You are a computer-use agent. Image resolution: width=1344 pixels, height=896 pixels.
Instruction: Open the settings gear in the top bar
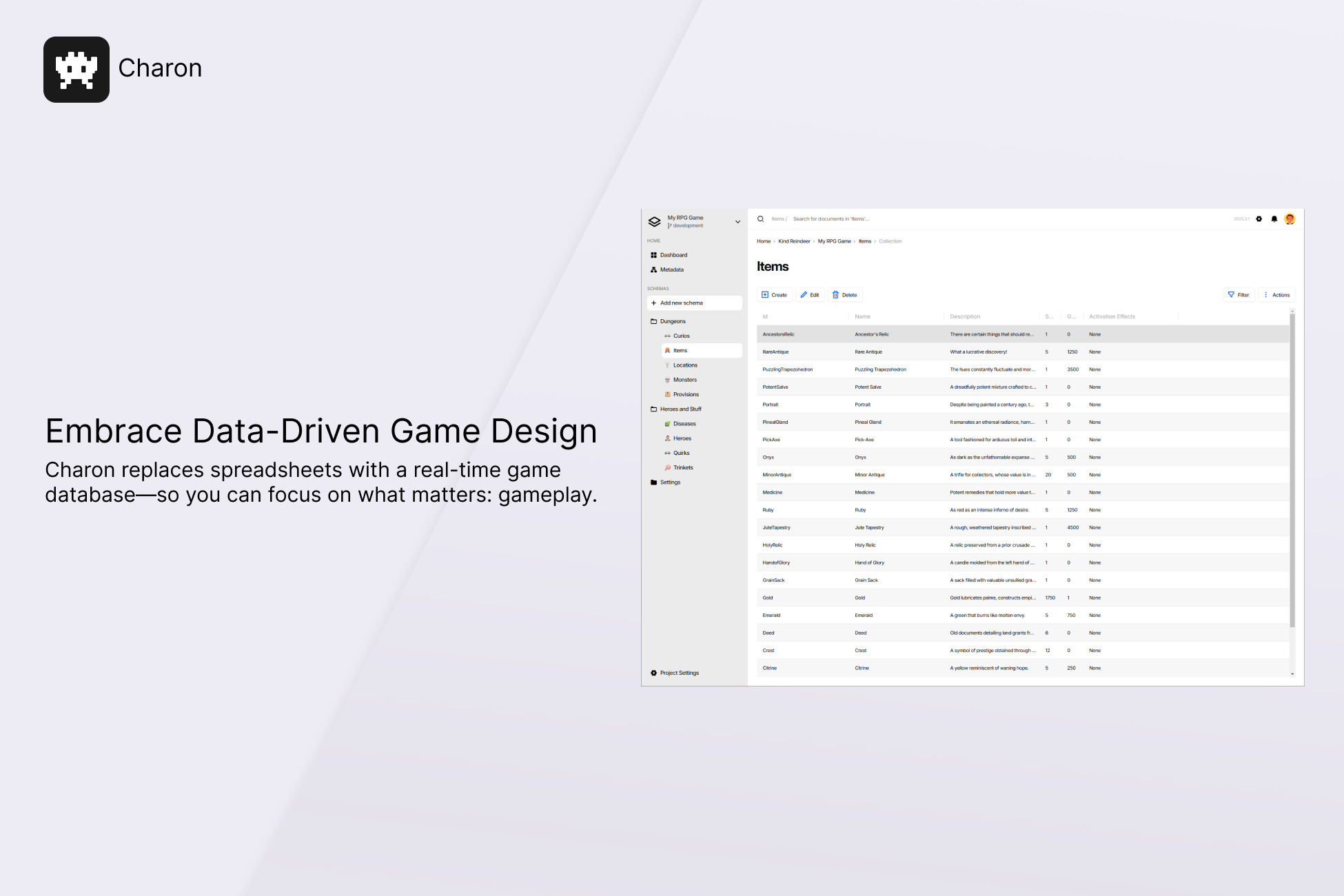(1260, 218)
